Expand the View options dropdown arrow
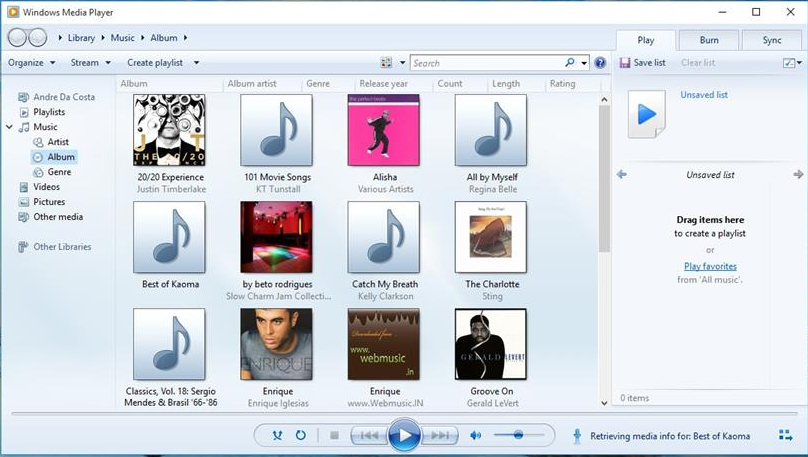Image resolution: width=808 pixels, height=457 pixels. (402, 63)
